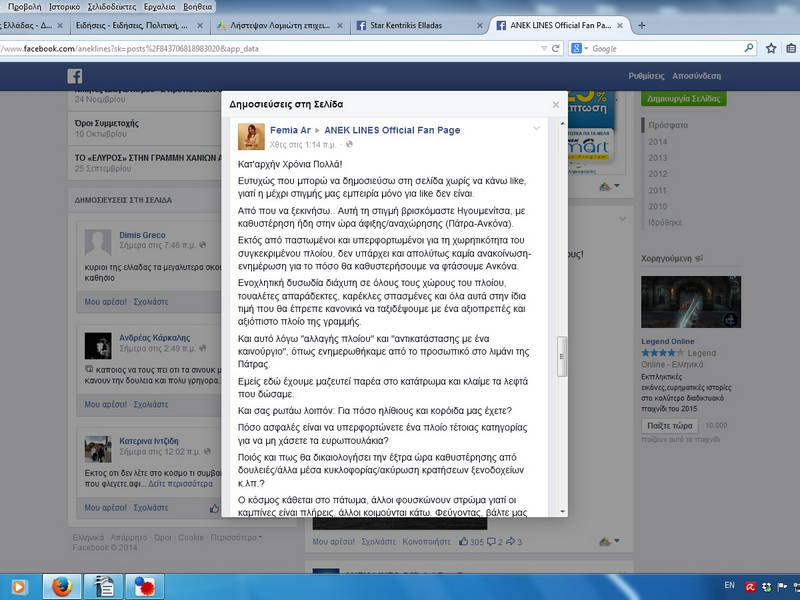Click the search magnifier in the Google box

[x=748, y=48]
